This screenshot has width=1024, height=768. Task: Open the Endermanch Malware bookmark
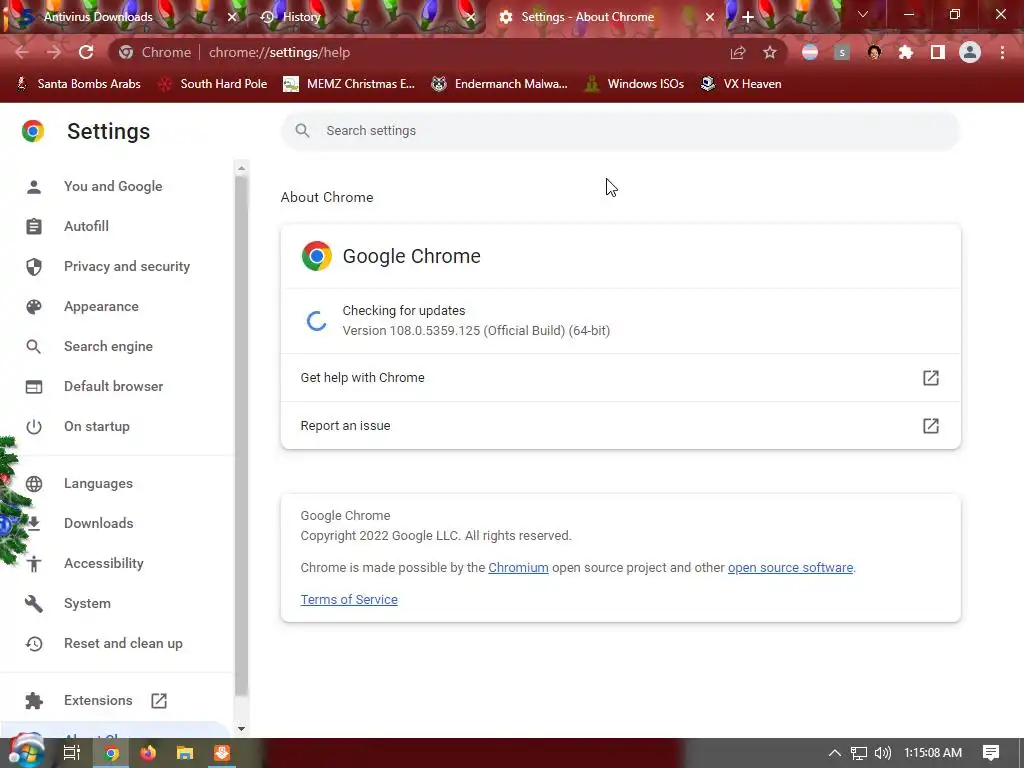point(500,84)
